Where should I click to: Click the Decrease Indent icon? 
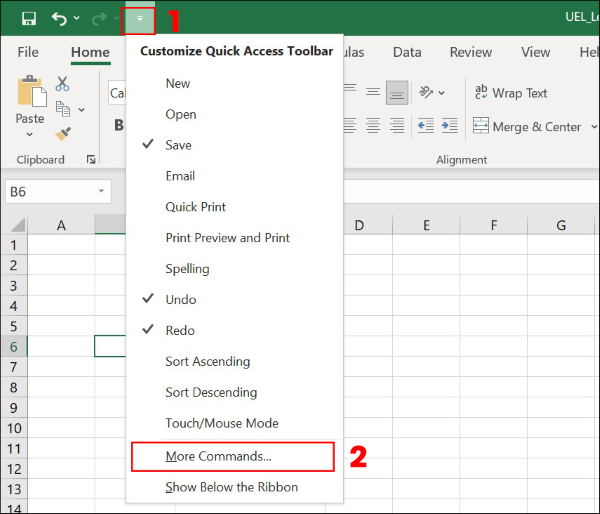(x=426, y=126)
